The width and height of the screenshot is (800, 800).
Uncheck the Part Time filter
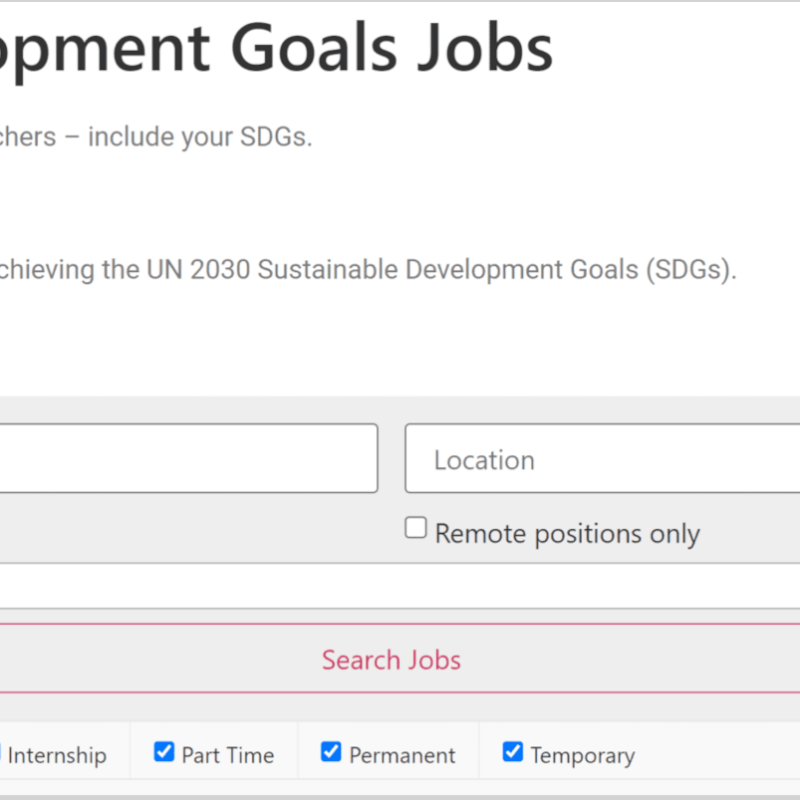pos(163,751)
